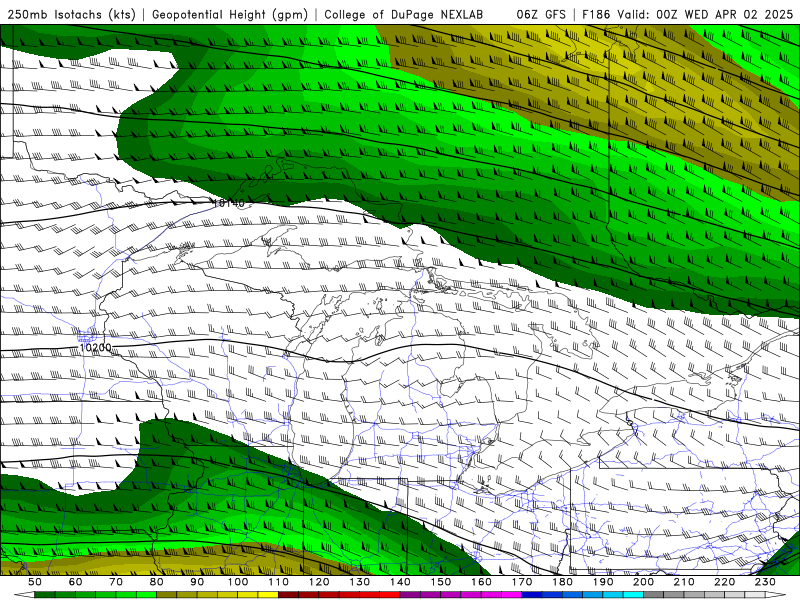Select the dark blue swatch beneath the 170 label
800x600 pixels.
coord(532,594)
